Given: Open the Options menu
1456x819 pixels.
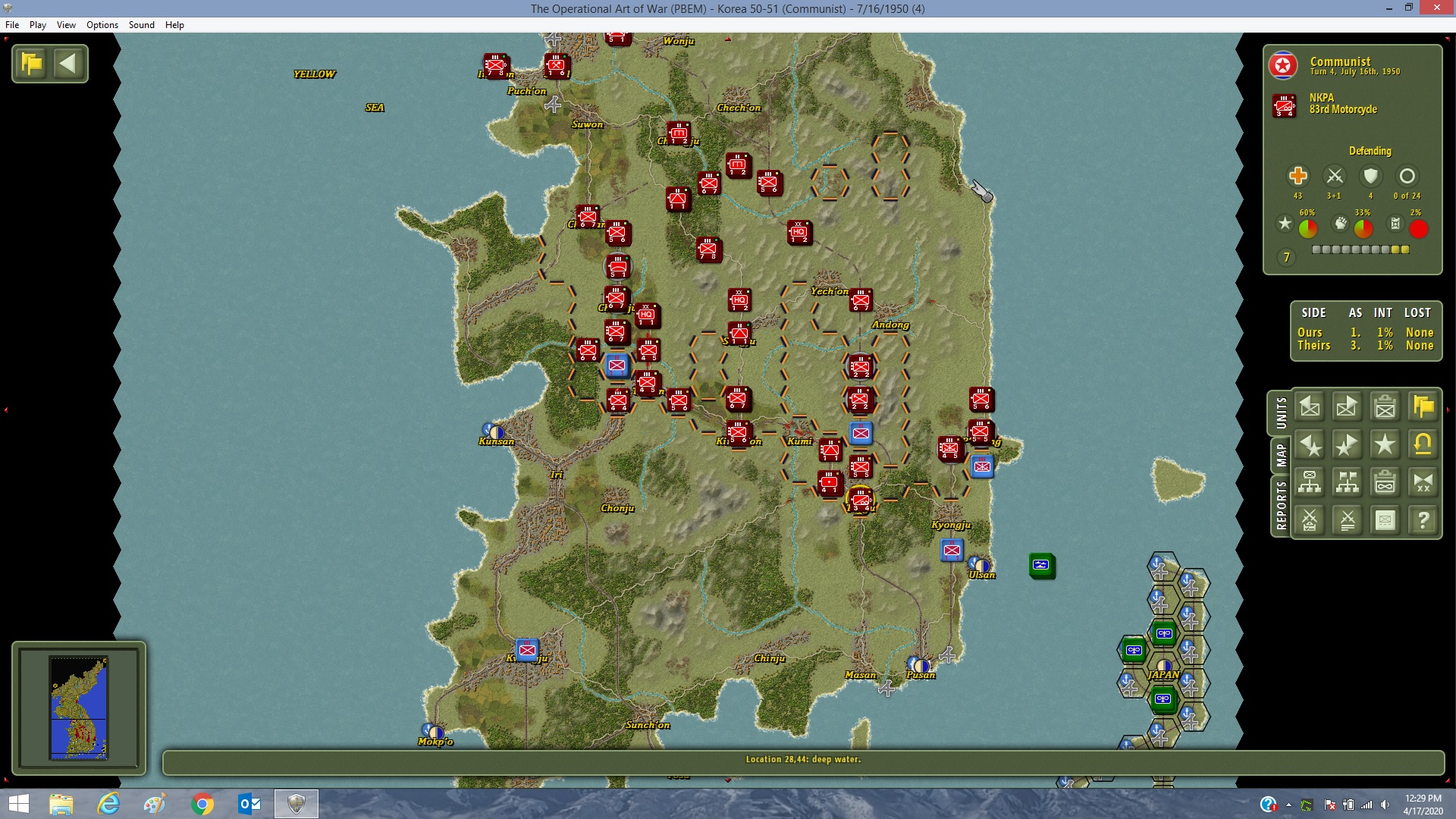Looking at the screenshot, I should coord(102,25).
